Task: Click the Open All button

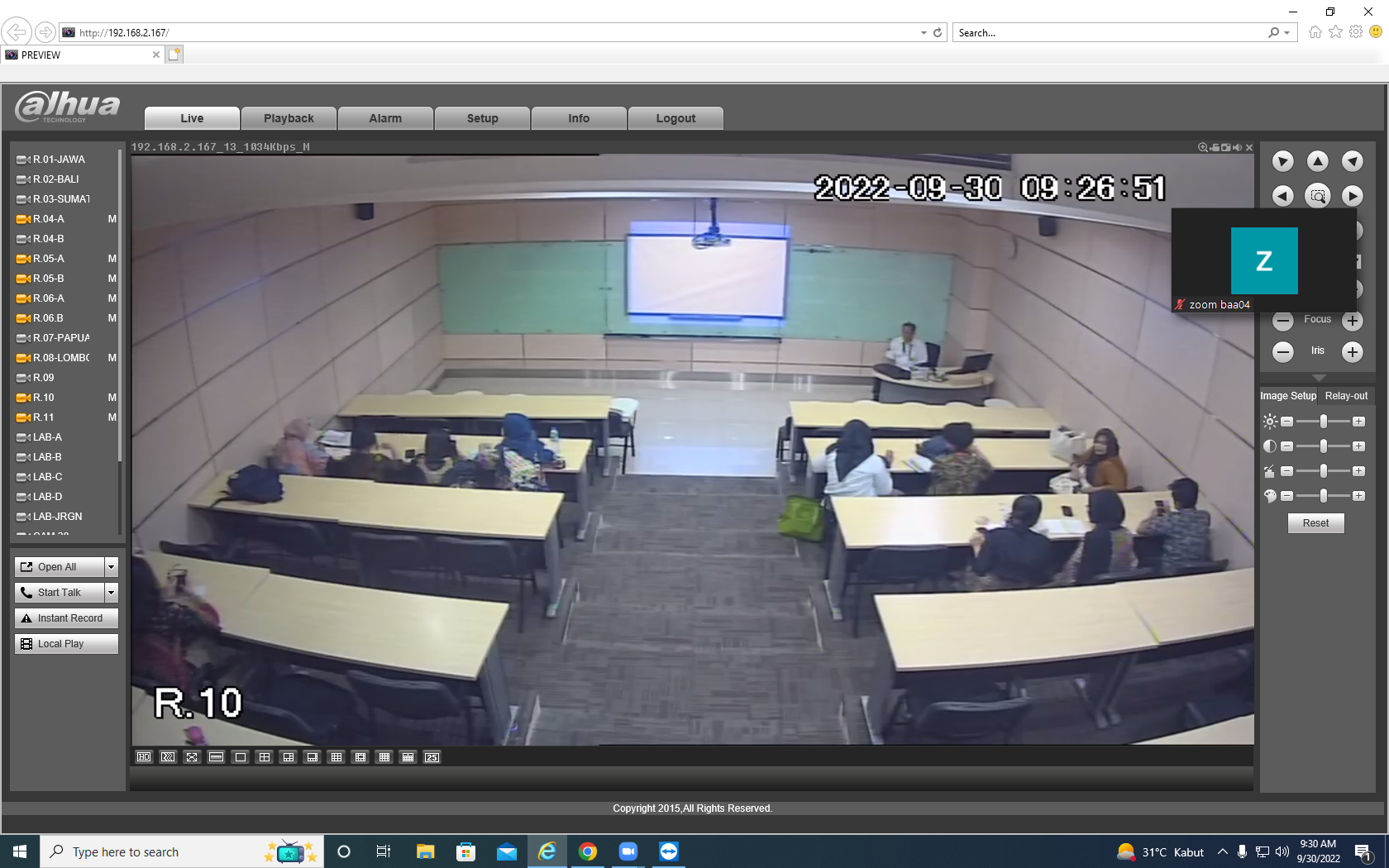Action: point(60,567)
